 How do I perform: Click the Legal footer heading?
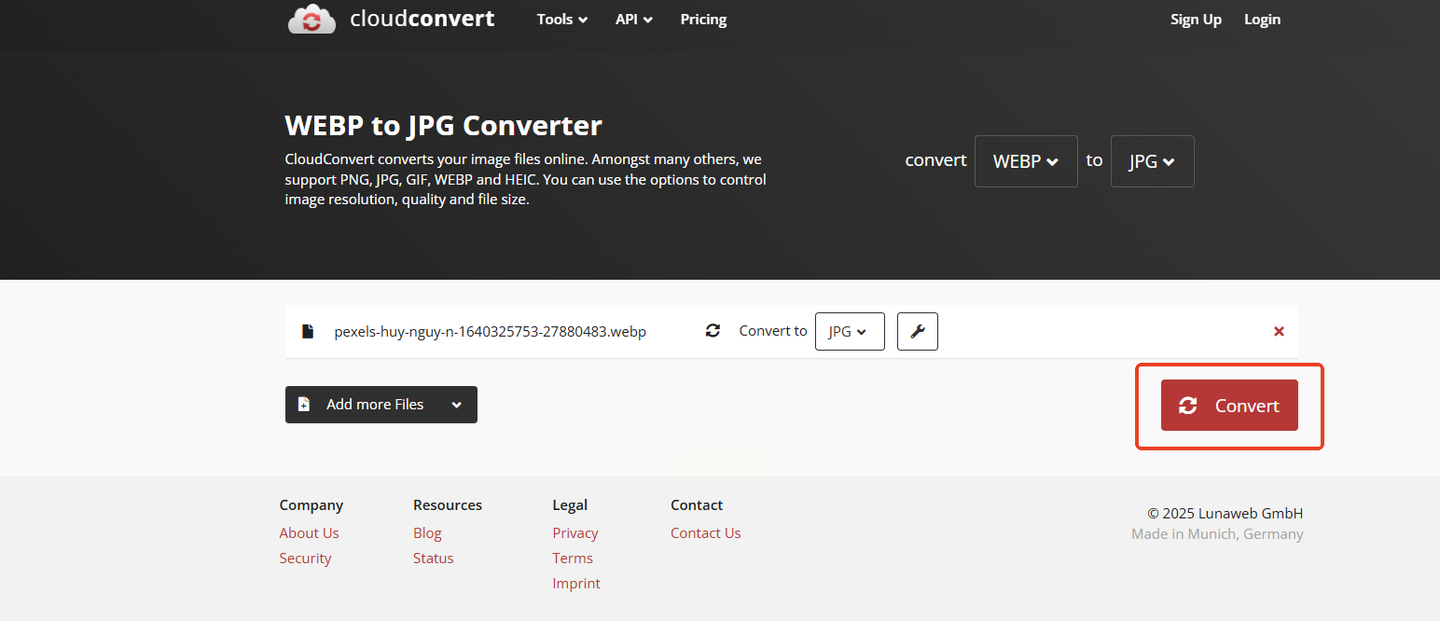[x=570, y=505]
